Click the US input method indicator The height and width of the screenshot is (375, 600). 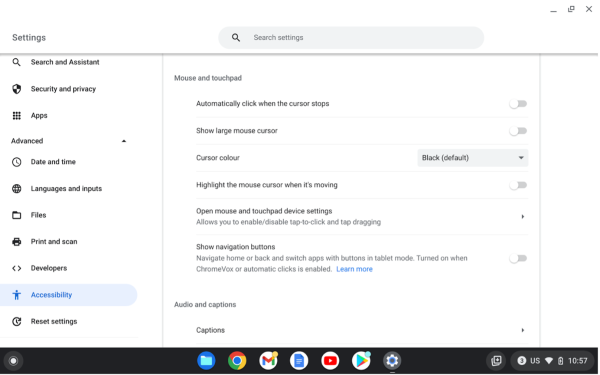[535, 361]
